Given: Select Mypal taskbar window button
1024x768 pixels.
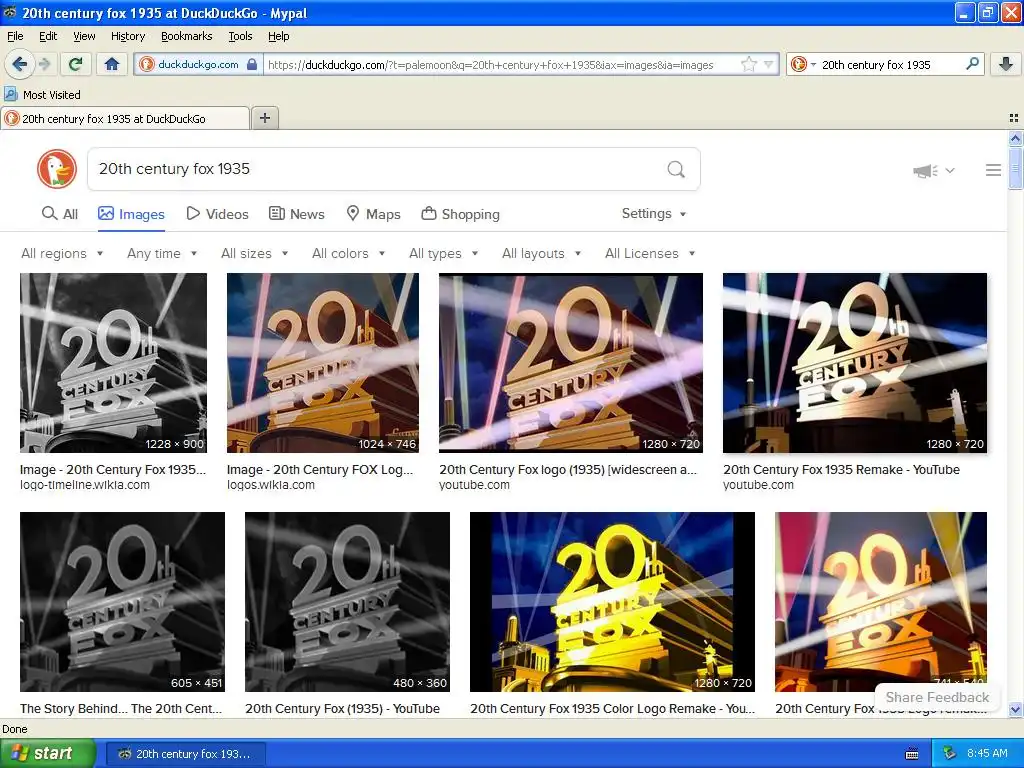Looking at the screenshot, I should (185, 754).
